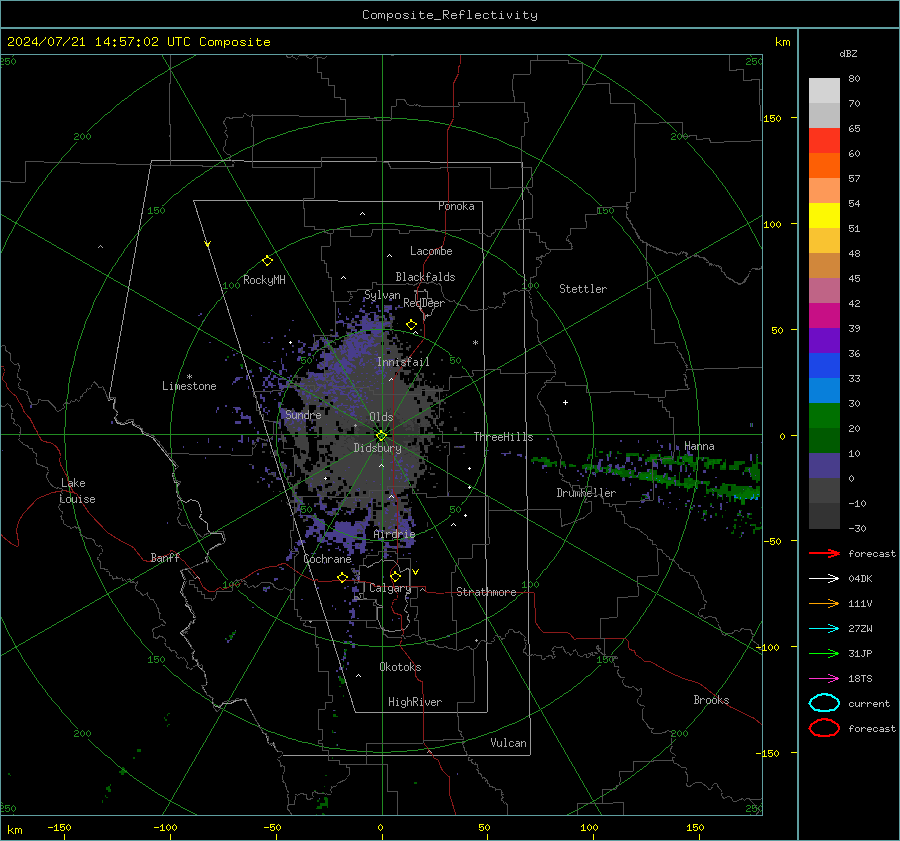
Task: Click the Lake Louise label on map
Action: pyautogui.click(x=77, y=491)
